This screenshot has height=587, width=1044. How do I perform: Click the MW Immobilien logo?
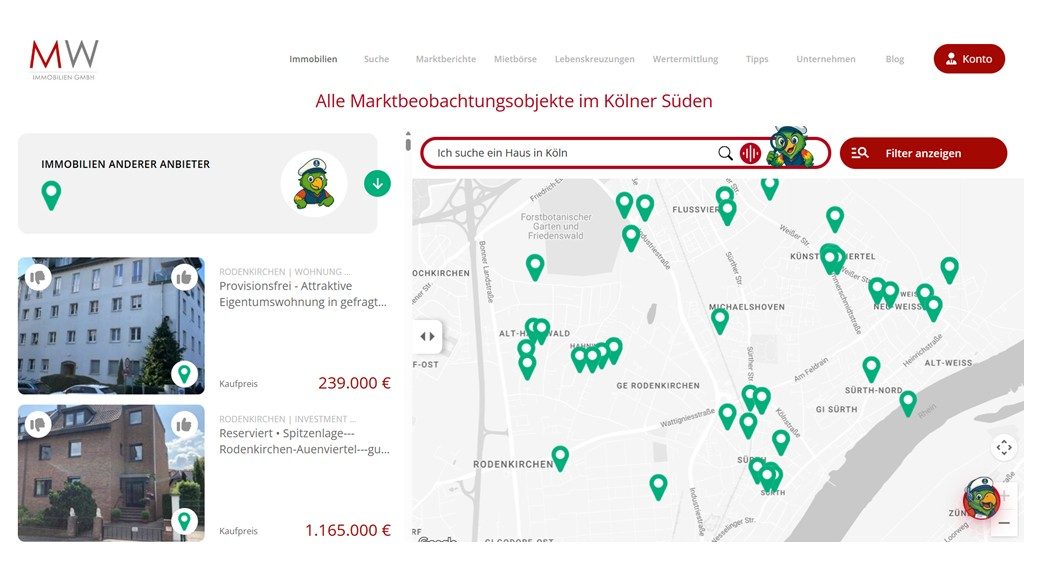(64, 59)
